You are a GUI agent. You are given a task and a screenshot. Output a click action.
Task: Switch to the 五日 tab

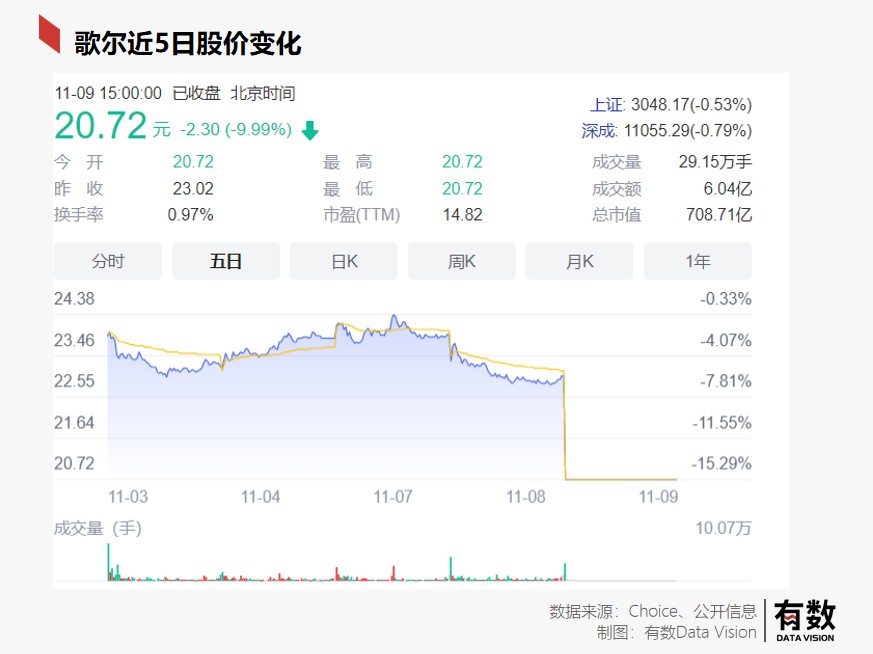pos(225,261)
